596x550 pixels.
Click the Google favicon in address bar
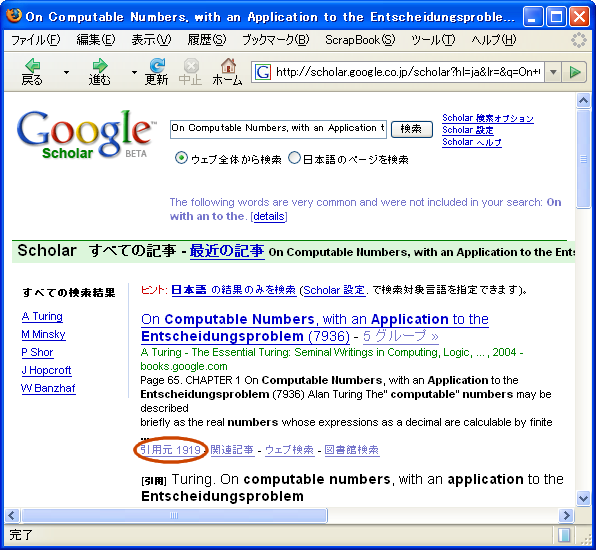(x=263, y=71)
